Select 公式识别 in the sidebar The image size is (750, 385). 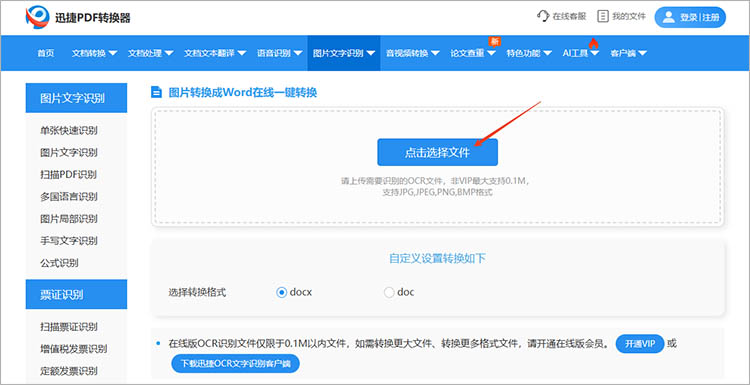pos(59,263)
